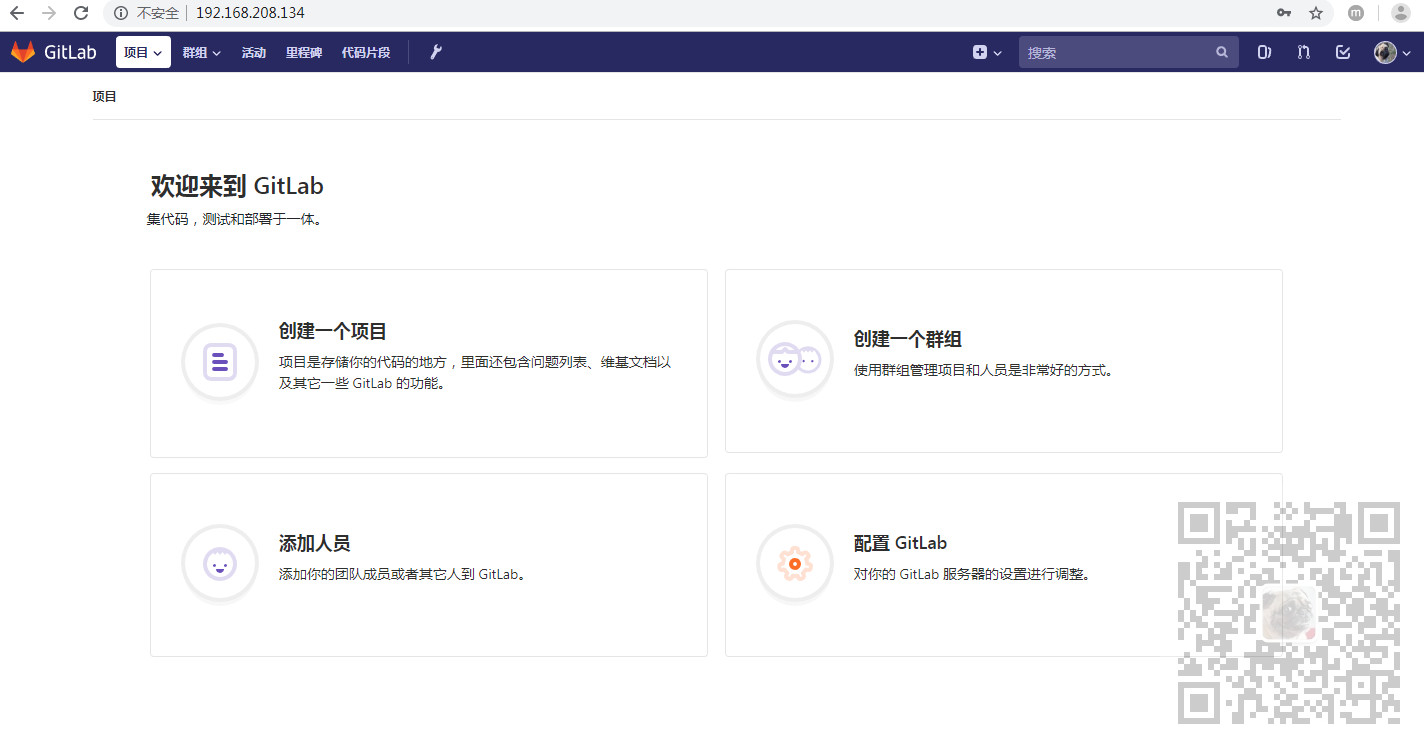This screenshot has height=752, width=1424.
Task: Expand the user avatar dropdown arrow
Action: [x=1406, y=53]
